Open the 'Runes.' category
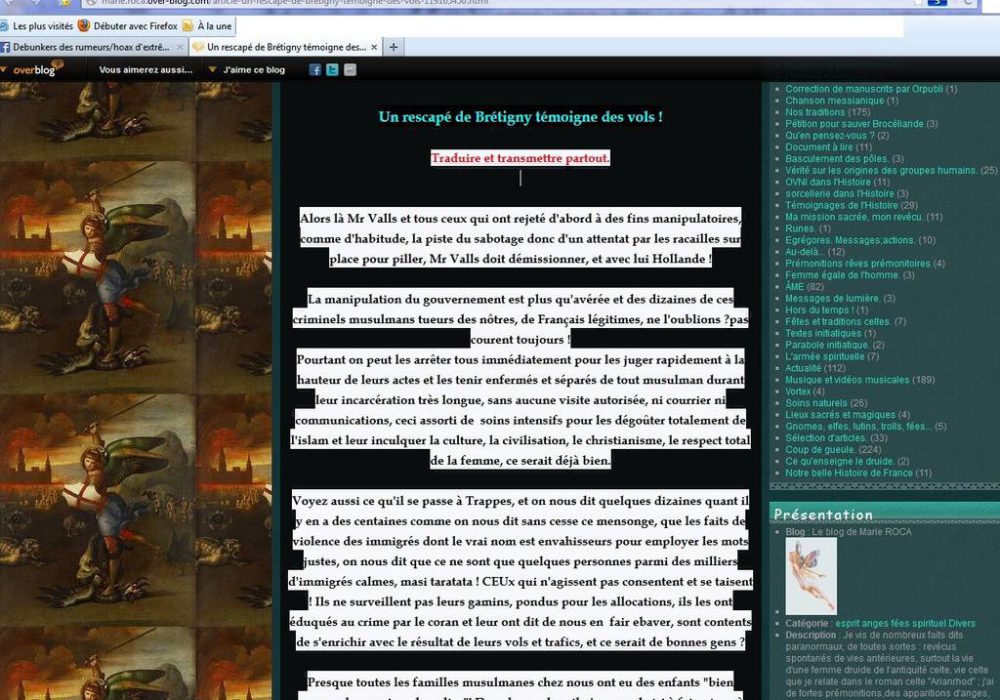 coord(800,228)
